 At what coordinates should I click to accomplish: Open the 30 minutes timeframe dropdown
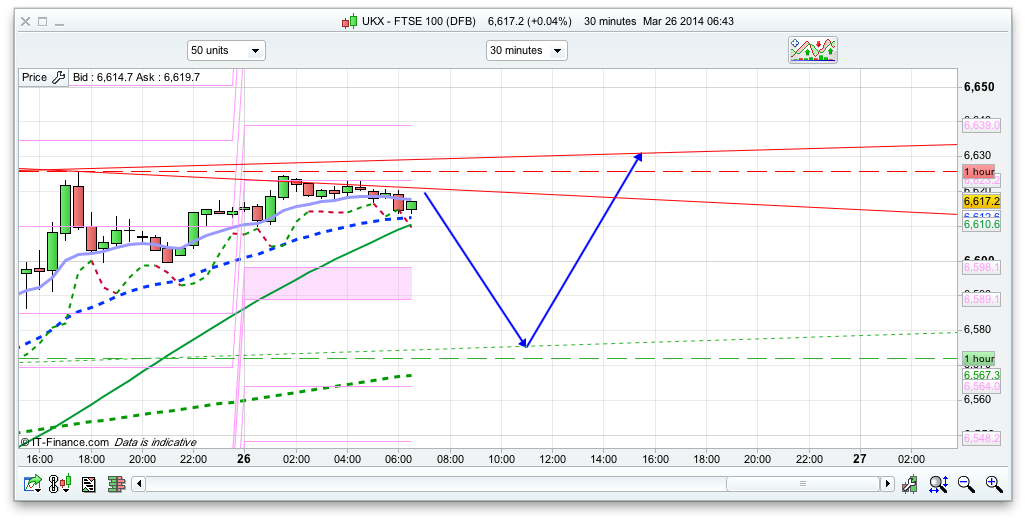pos(526,50)
